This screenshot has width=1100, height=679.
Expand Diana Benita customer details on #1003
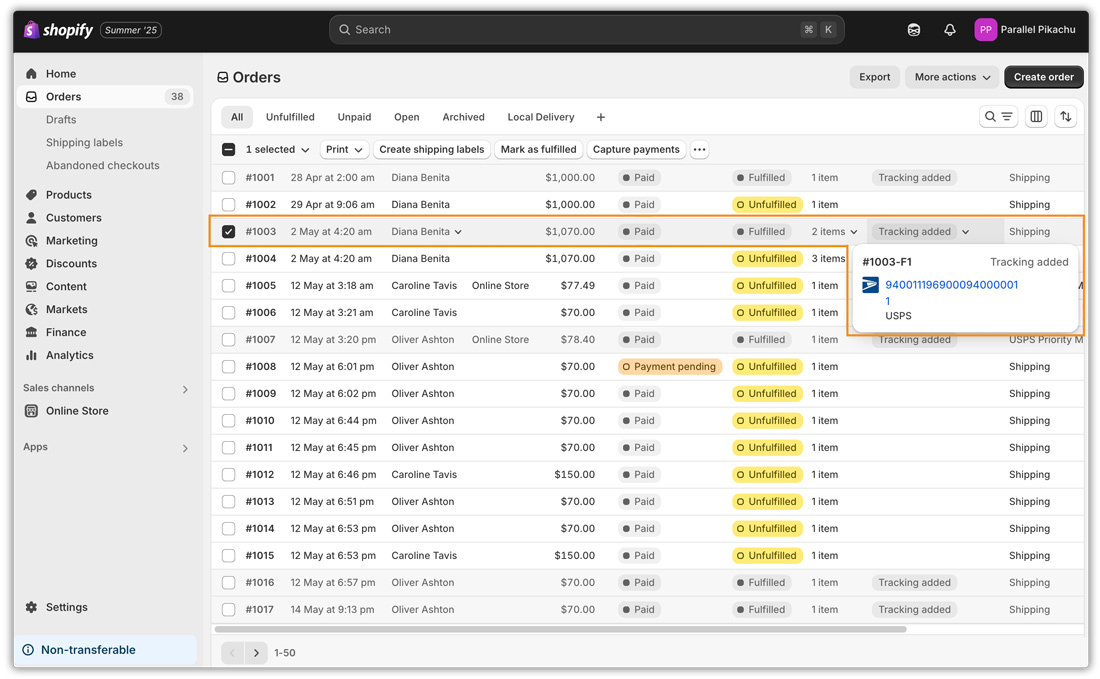point(458,232)
